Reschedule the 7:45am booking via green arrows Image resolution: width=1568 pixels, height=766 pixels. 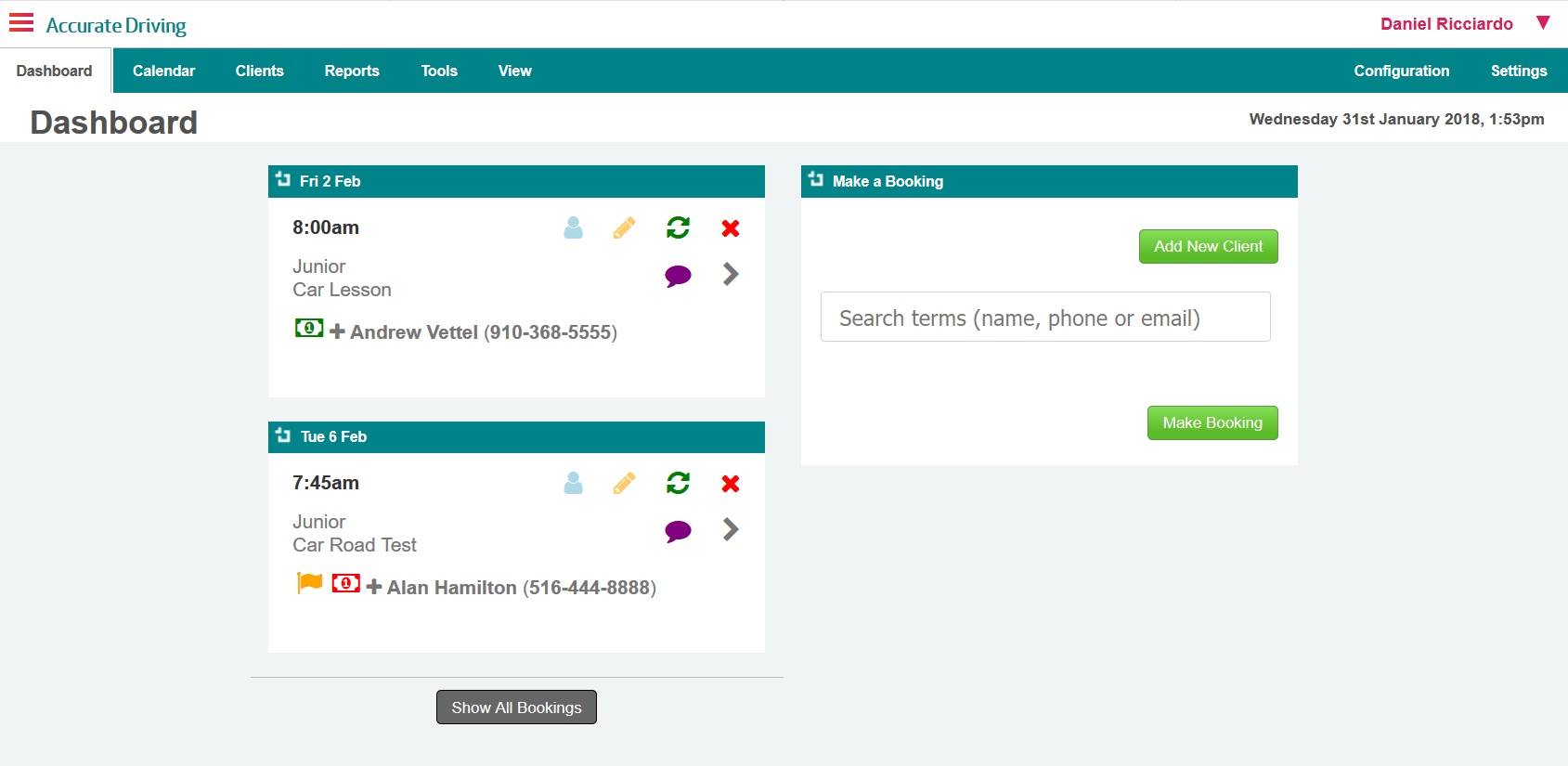coord(678,483)
